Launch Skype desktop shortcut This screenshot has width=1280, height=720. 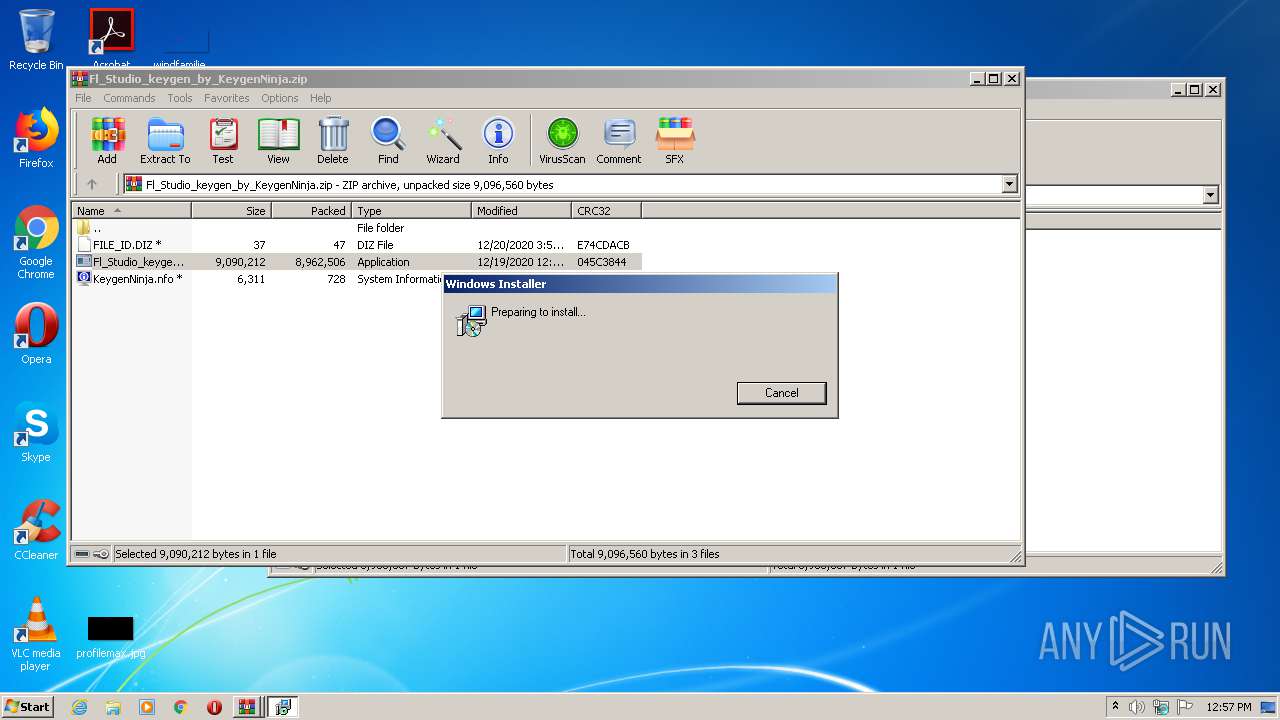[36, 432]
